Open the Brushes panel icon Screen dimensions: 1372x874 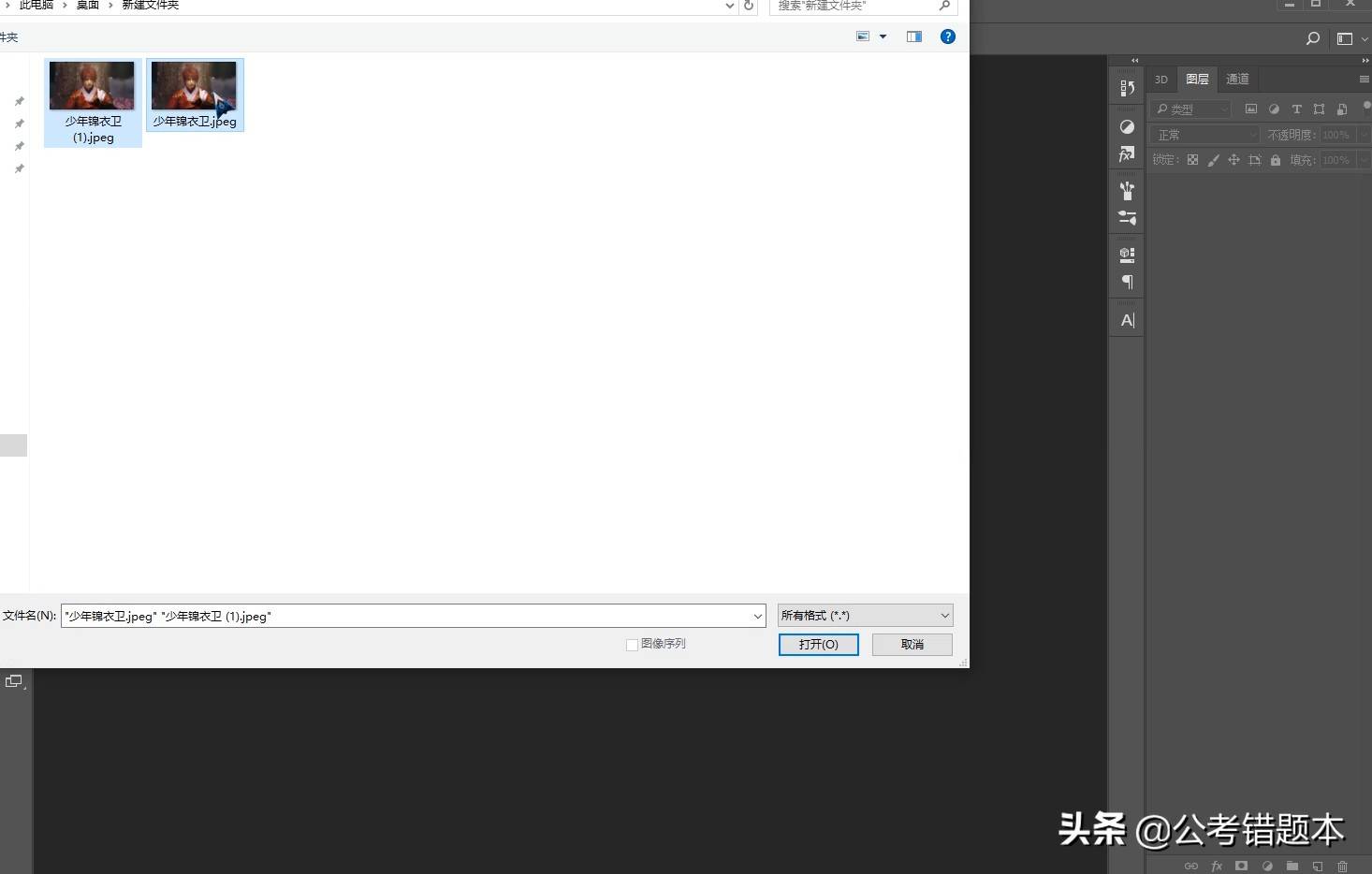click(x=1127, y=191)
